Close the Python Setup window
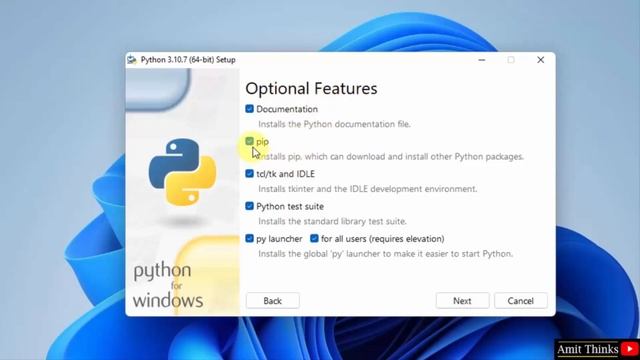 [x=540, y=60]
